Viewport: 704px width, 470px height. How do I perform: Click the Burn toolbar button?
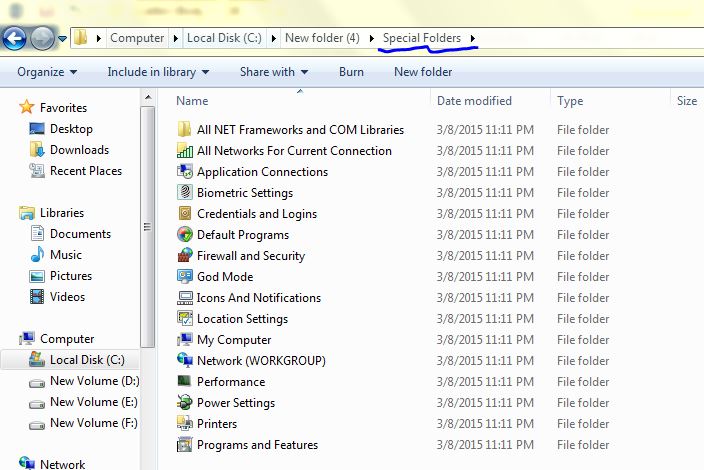[x=351, y=72]
